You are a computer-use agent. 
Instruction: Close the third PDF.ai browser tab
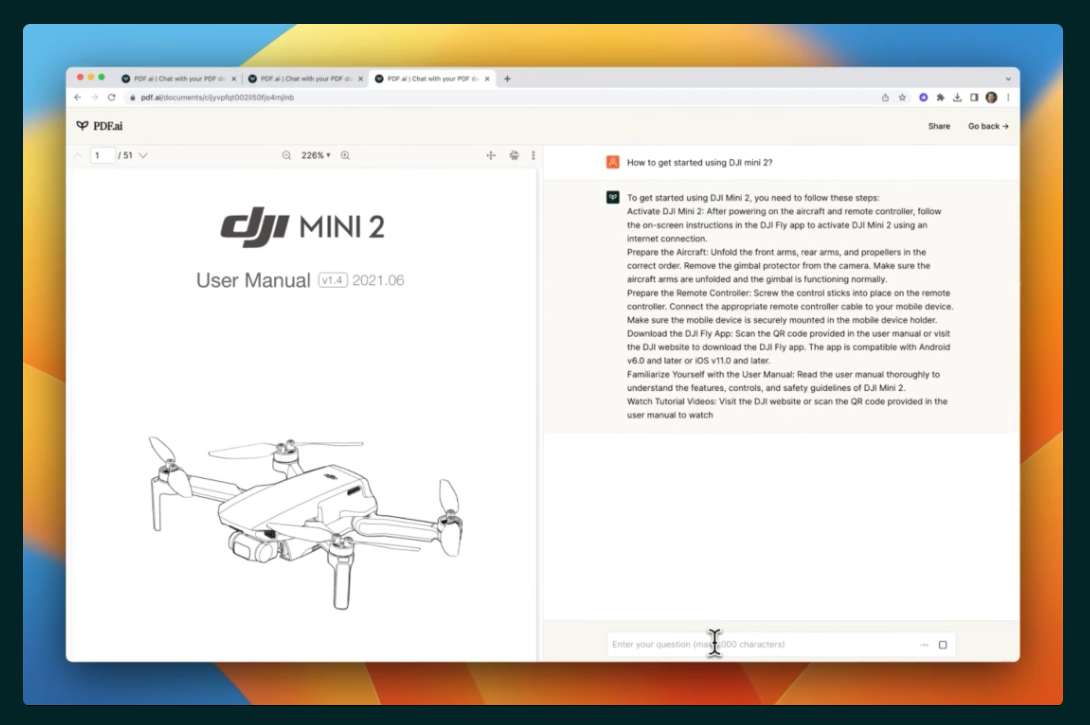[487, 79]
